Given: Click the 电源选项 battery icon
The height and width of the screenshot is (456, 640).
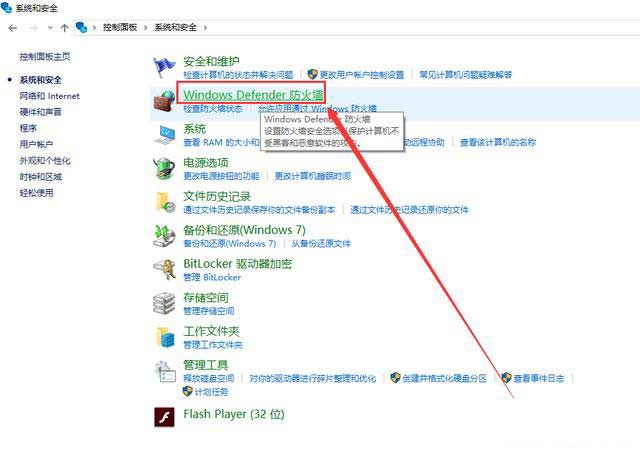Looking at the screenshot, I should [x=164, y=169].
